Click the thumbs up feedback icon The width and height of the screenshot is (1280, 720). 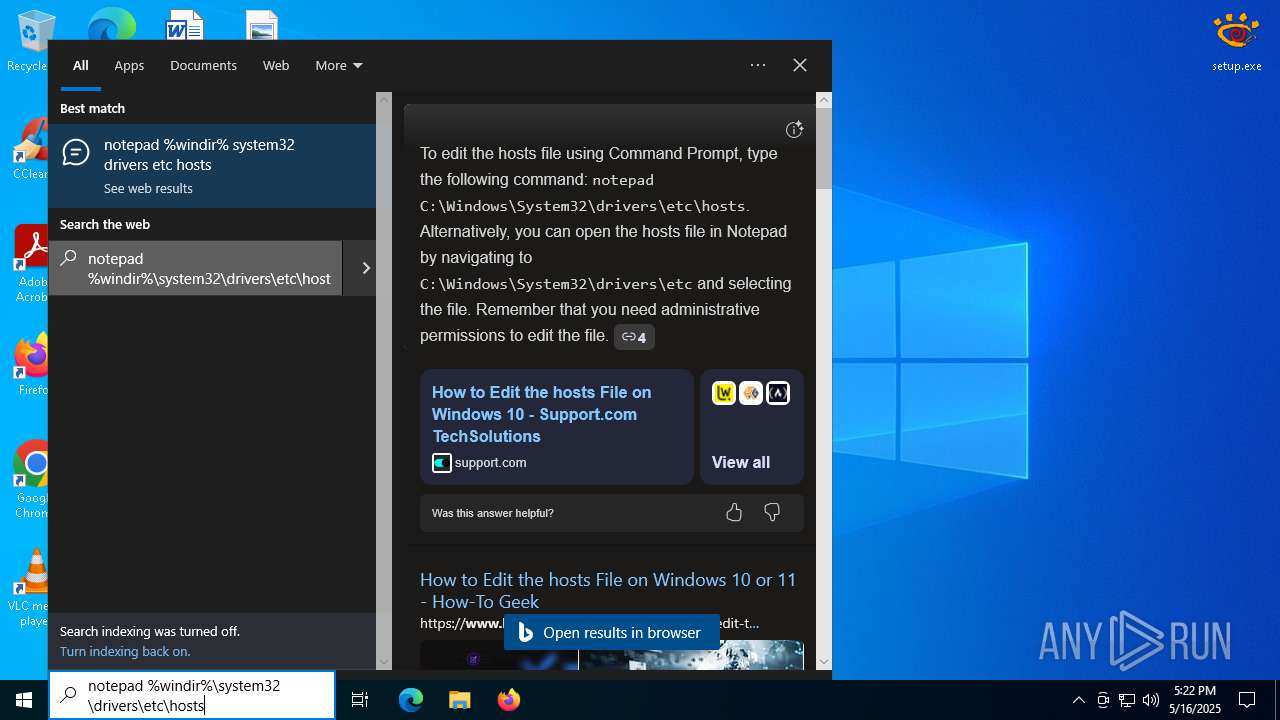click(734, 513)
